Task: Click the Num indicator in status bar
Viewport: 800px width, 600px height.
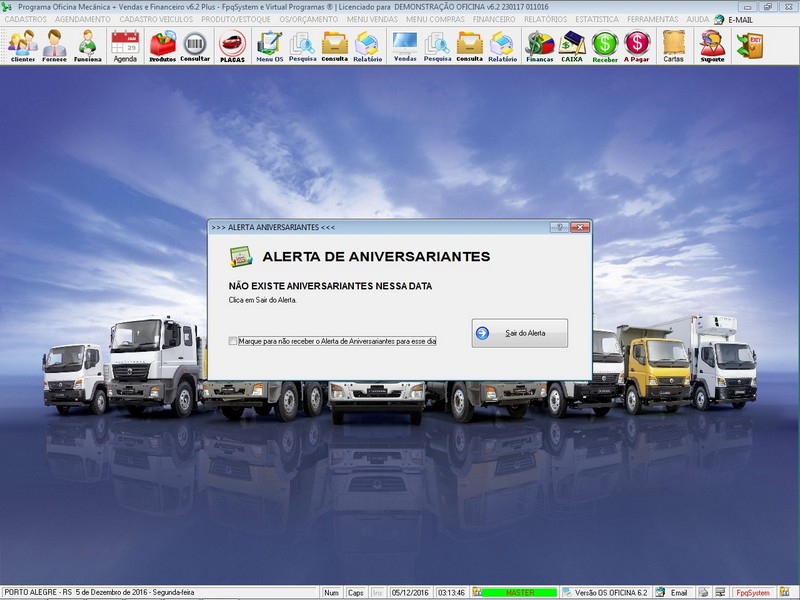Action: point(332,592)
